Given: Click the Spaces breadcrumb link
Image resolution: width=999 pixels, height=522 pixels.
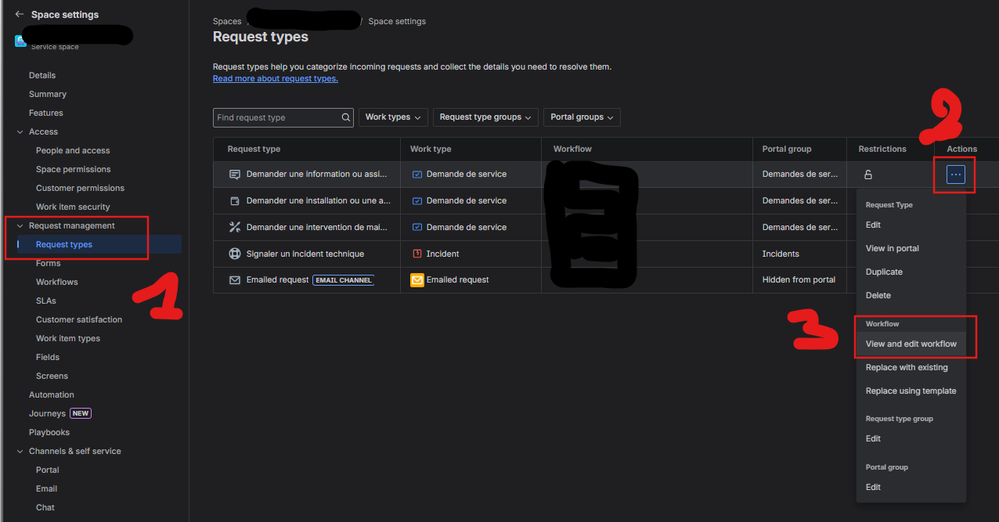Looking at the screenshot, I should point(227,22).
